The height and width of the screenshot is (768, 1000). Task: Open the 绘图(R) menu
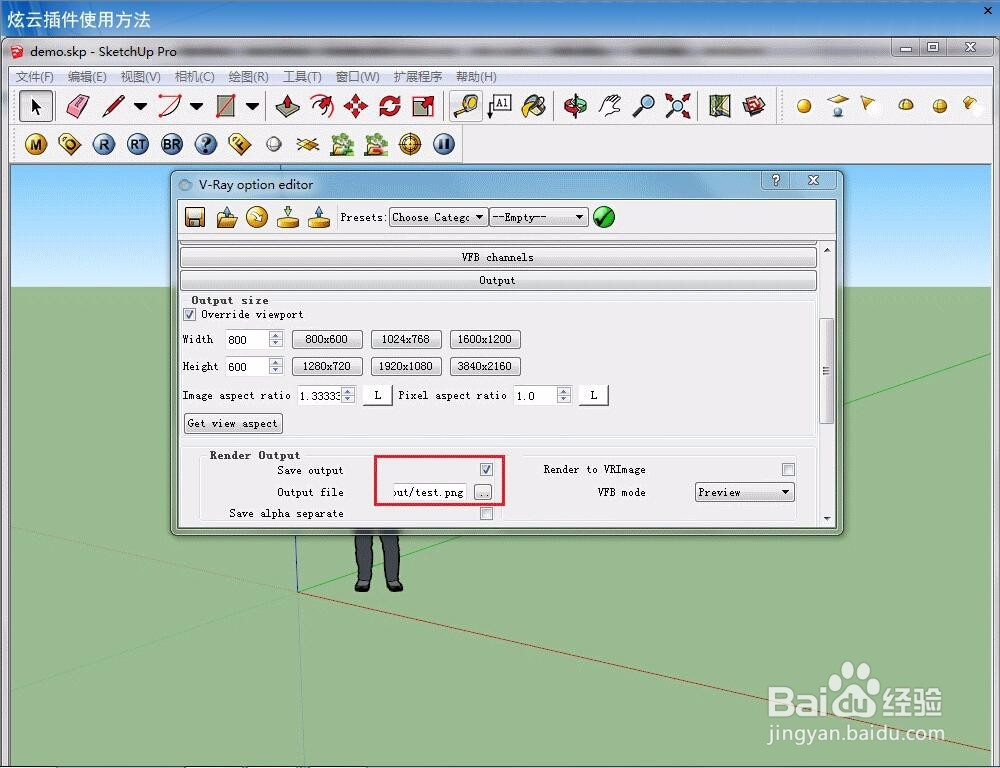point(249,77)
